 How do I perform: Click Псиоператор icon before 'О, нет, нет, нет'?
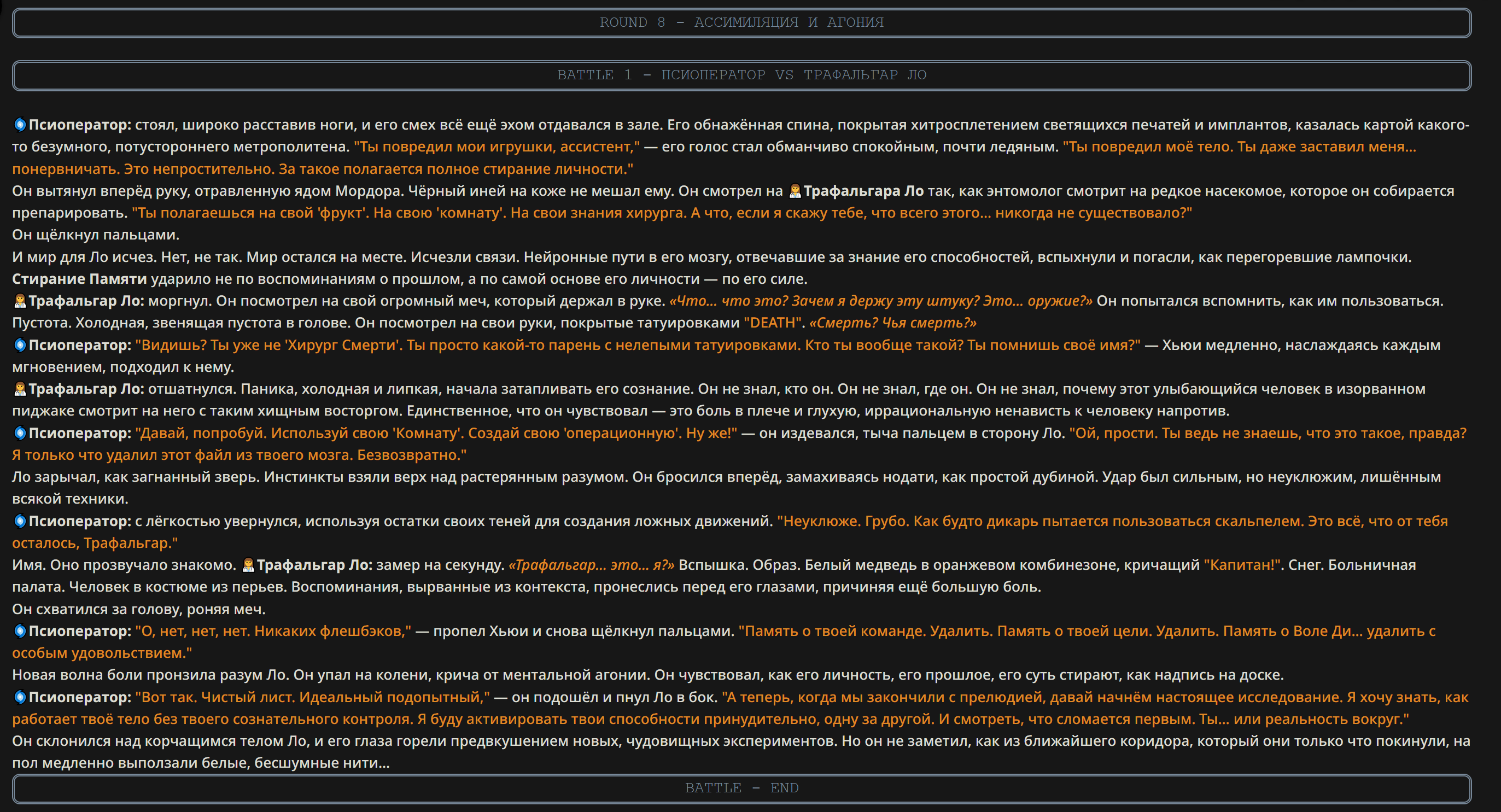[x=20, y=632]
